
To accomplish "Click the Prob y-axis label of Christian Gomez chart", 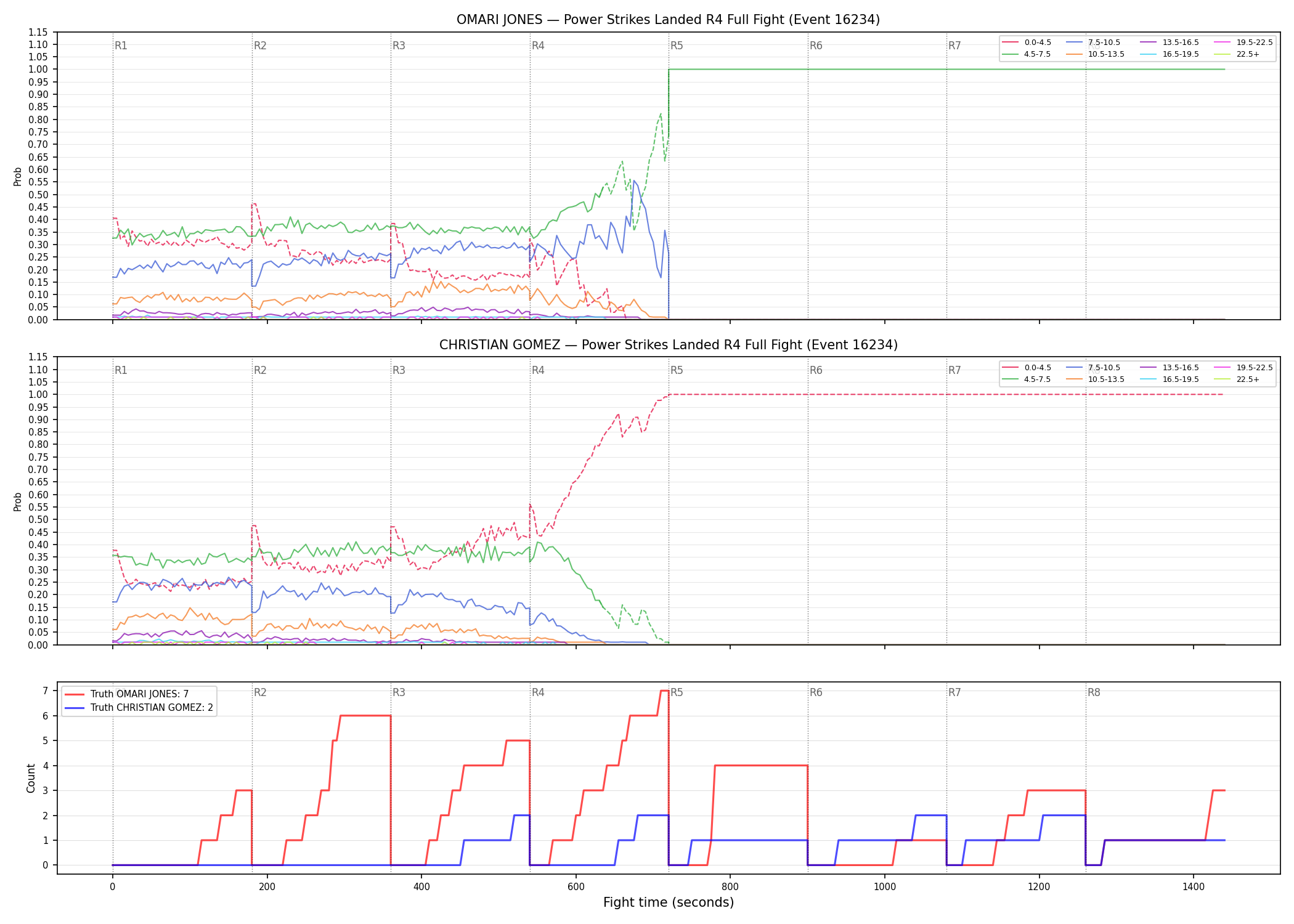I will coord(18,501).
